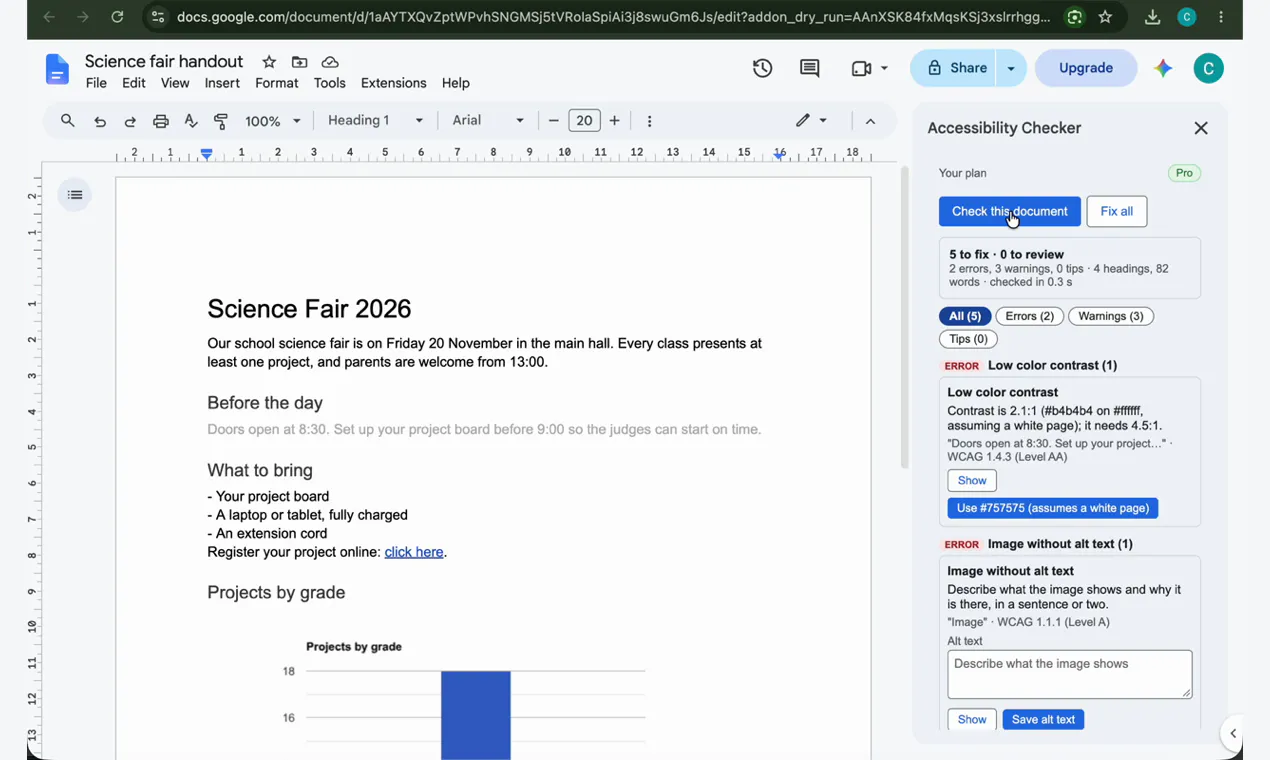Open version history clock icon
This screenshot has height=760, width=1270.
click(763, 68)
